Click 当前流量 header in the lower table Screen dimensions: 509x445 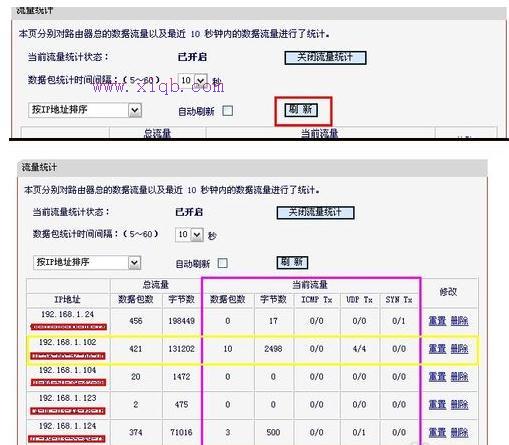310,285
